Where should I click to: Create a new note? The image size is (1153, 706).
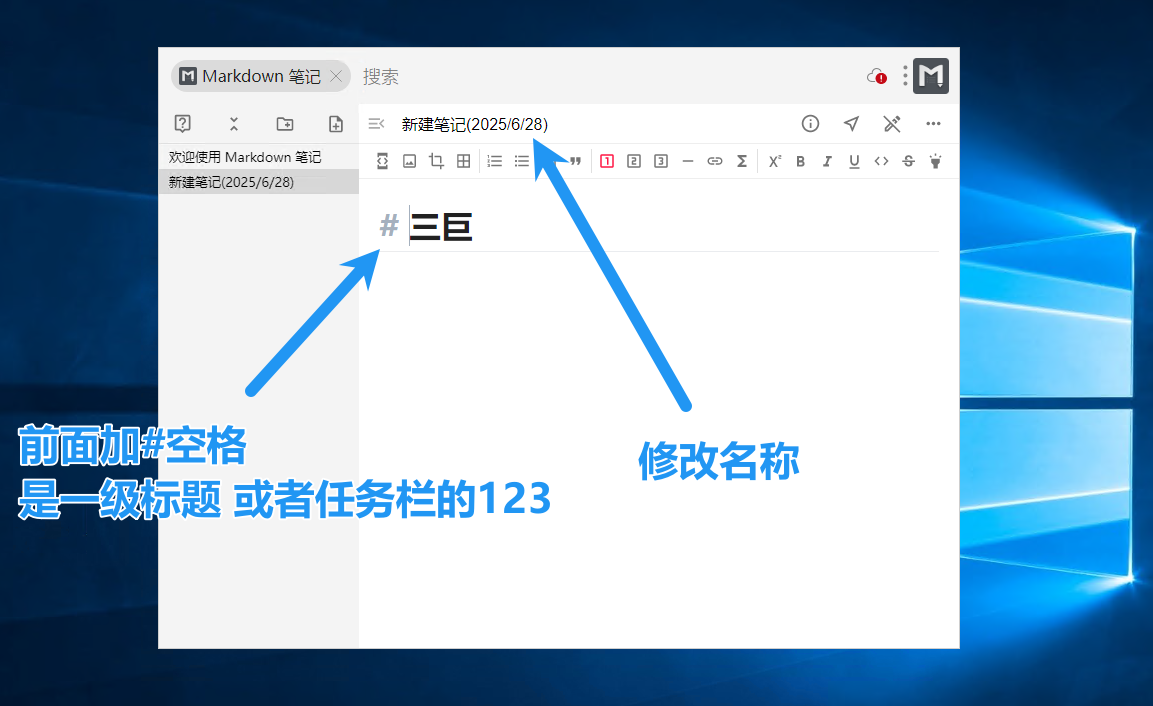pos(335,123)
